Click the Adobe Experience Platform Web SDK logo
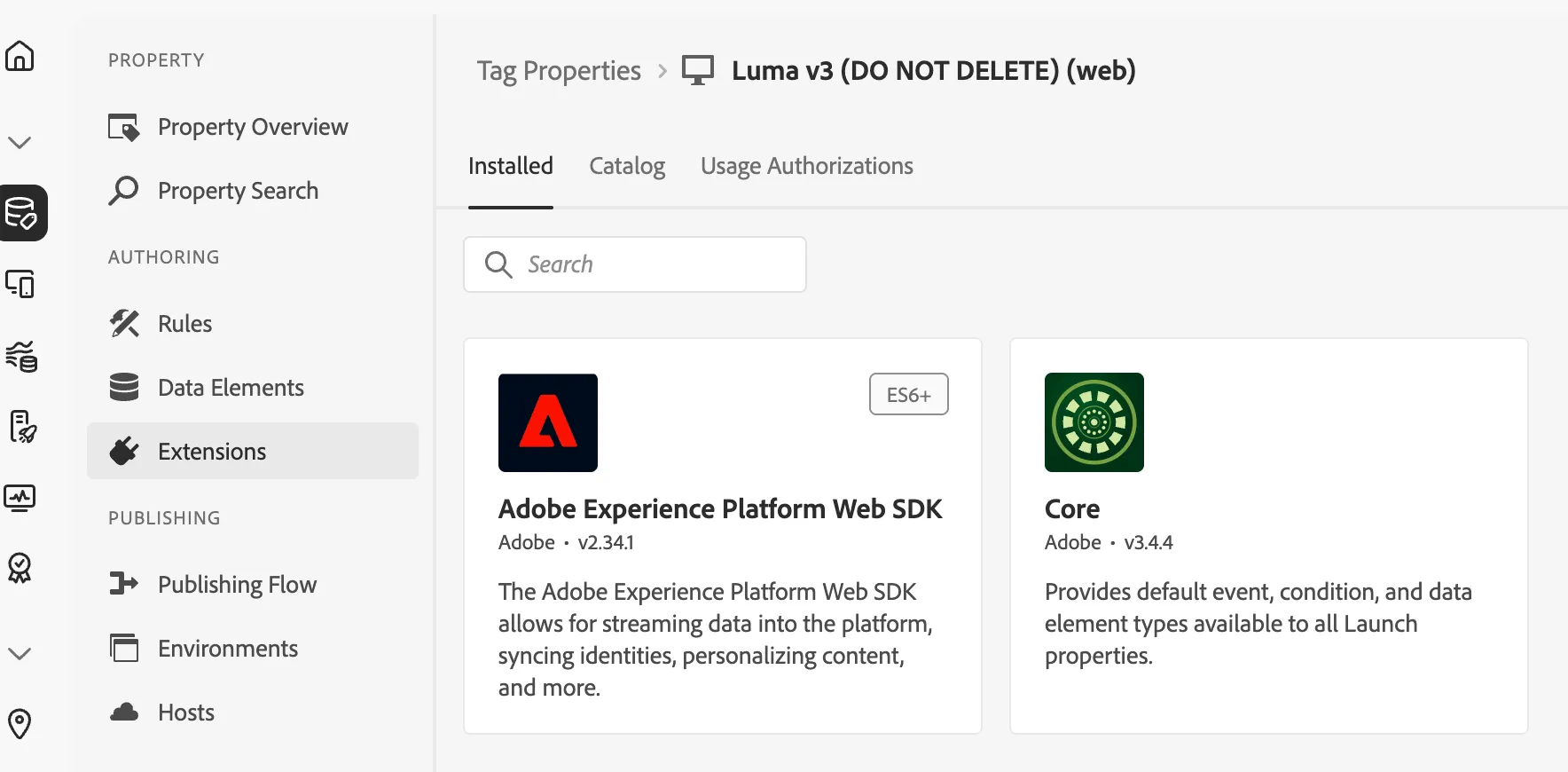Image resolution: width=1568 pixels, height=772 pixels. pyautogui.click(x=548, y=422)
